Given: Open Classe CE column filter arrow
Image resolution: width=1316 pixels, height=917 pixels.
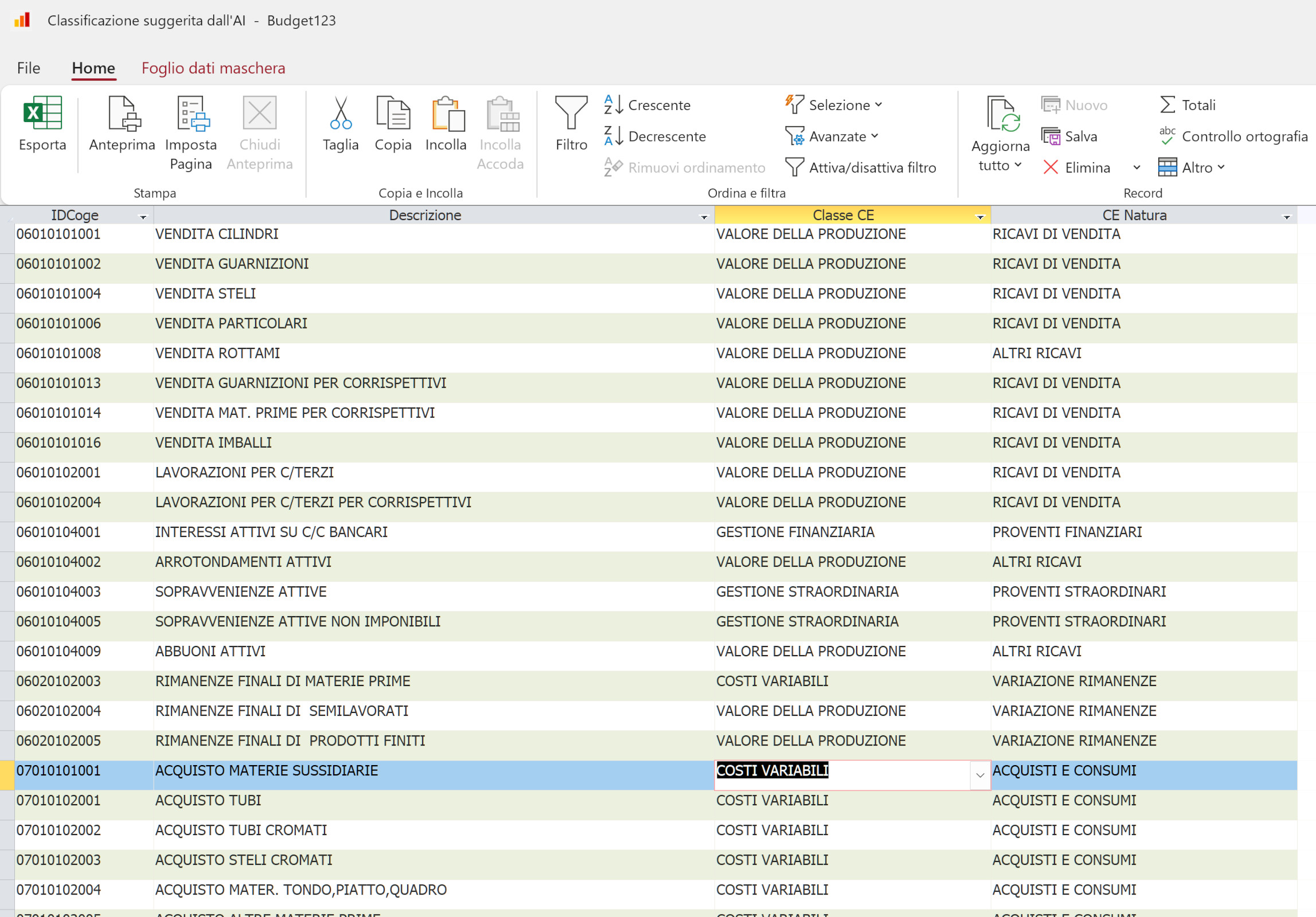Looking at the screenshot, I should click(980, 217).
